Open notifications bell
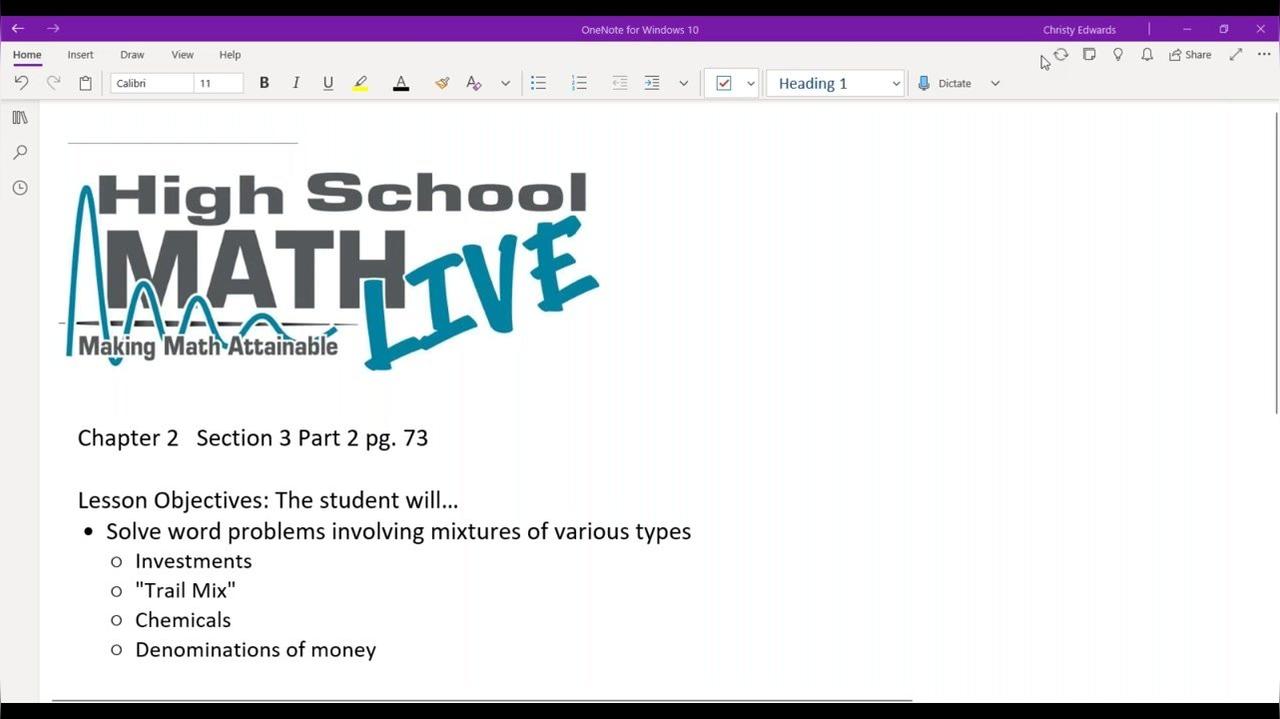Image resolution: width=1280 pixels, height=719 pixels. (1147, 55)
